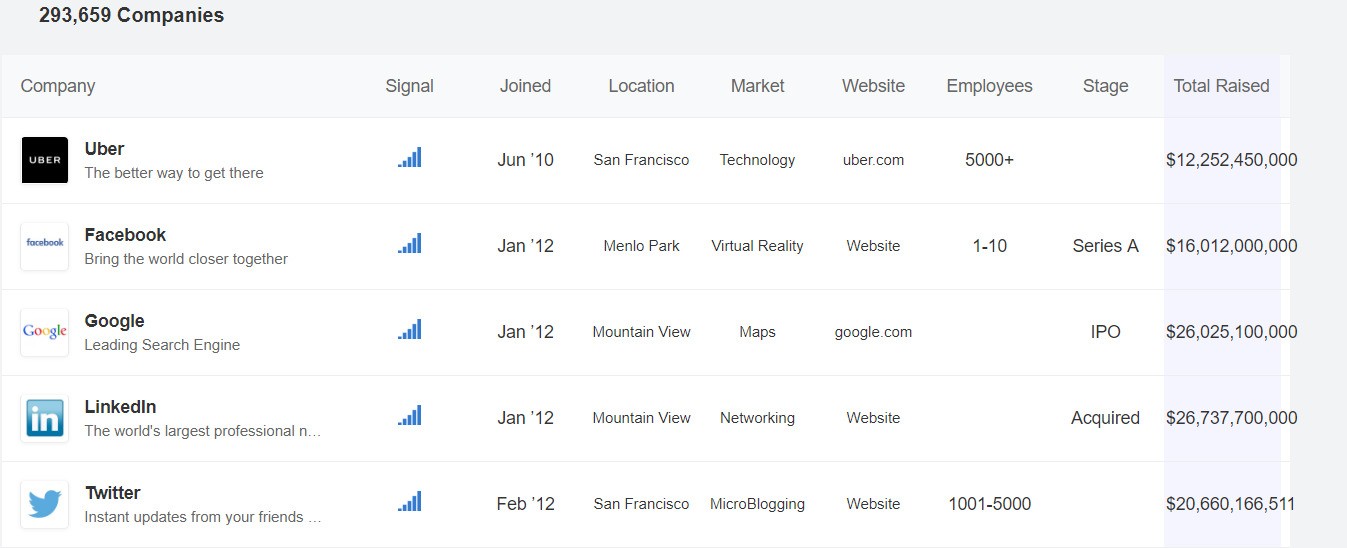Image resolution: width=1347 pixels, height=548 pixels.
Task: Click 'Instant updates from your friends' tagline
Action: click(x=203, y=517)
